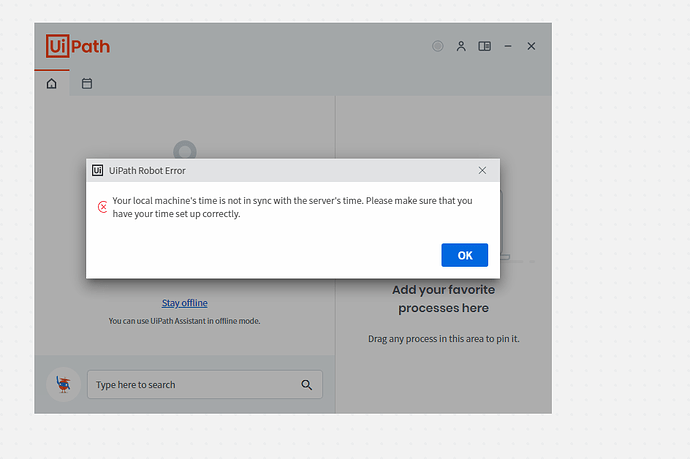The width and height of the screenshot is (690, 459).
Task: Click the magnifier search icon
Action: (307, 385)
